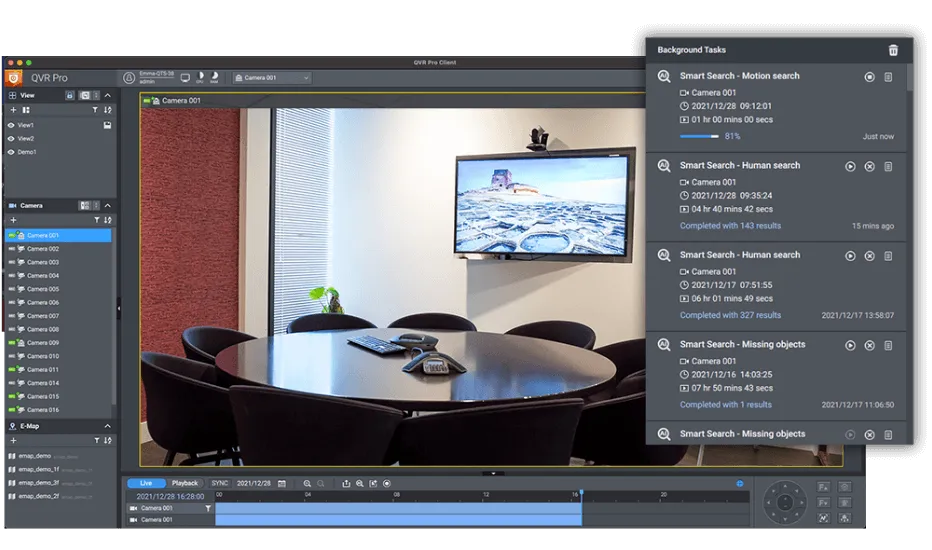Collapse the View panel section
Image resolution: width=932 pixels, height=550 pixels.
108,95
